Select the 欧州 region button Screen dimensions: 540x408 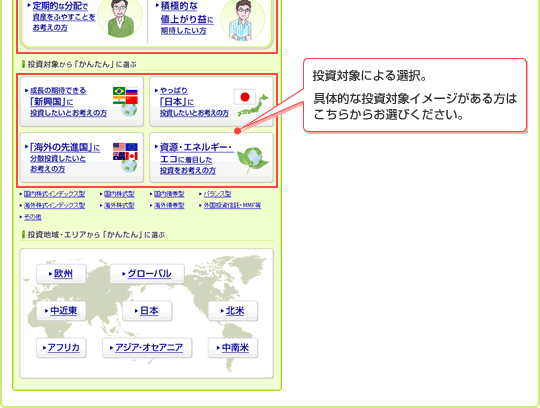point(61,274)
